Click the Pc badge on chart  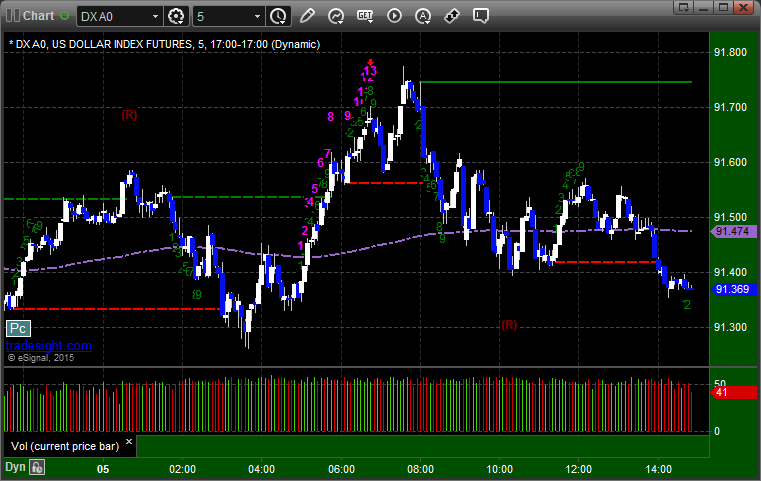click(18, 329)
